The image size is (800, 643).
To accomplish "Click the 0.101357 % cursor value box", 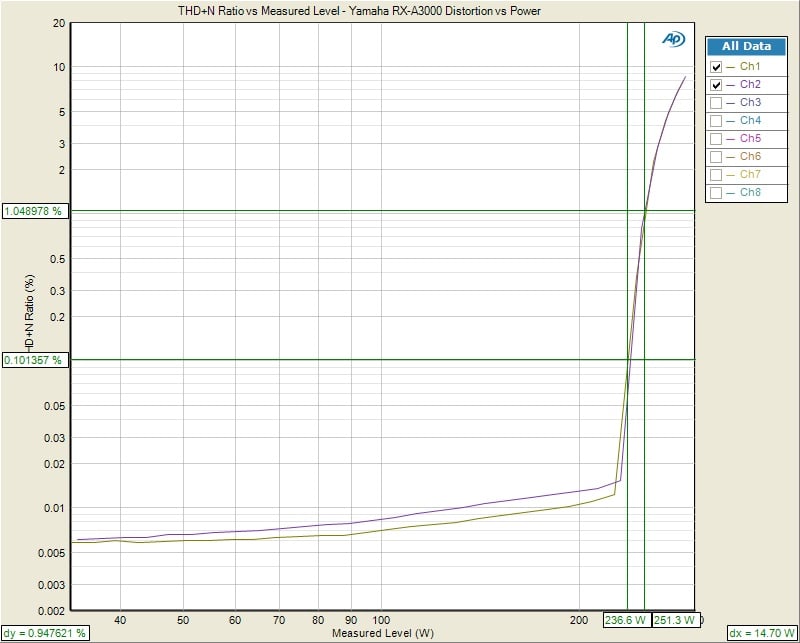I will click(x=35, y=359).
